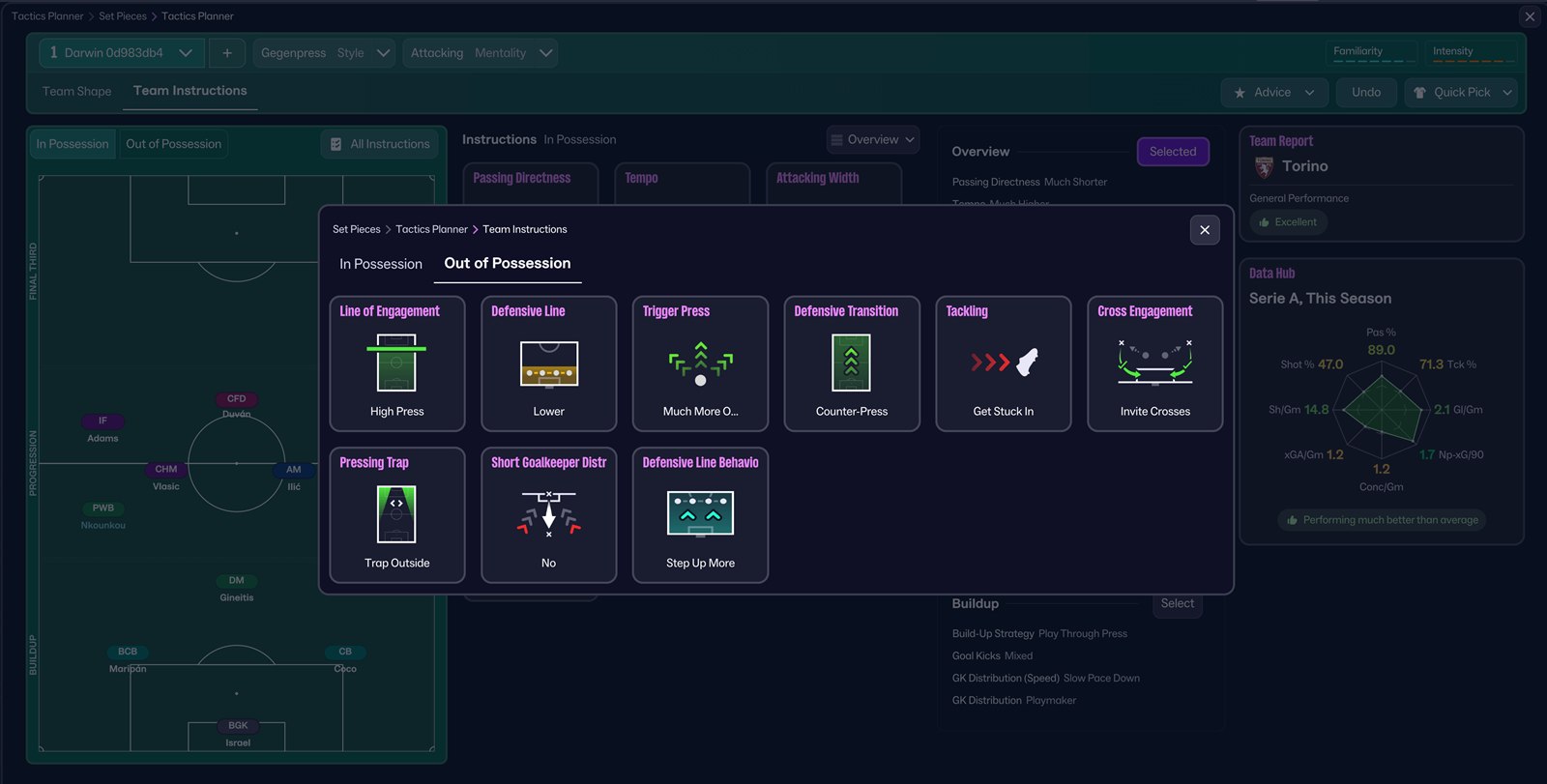
Task: Click the Excellent thumbs-up icon
Action: [1264, 222]
